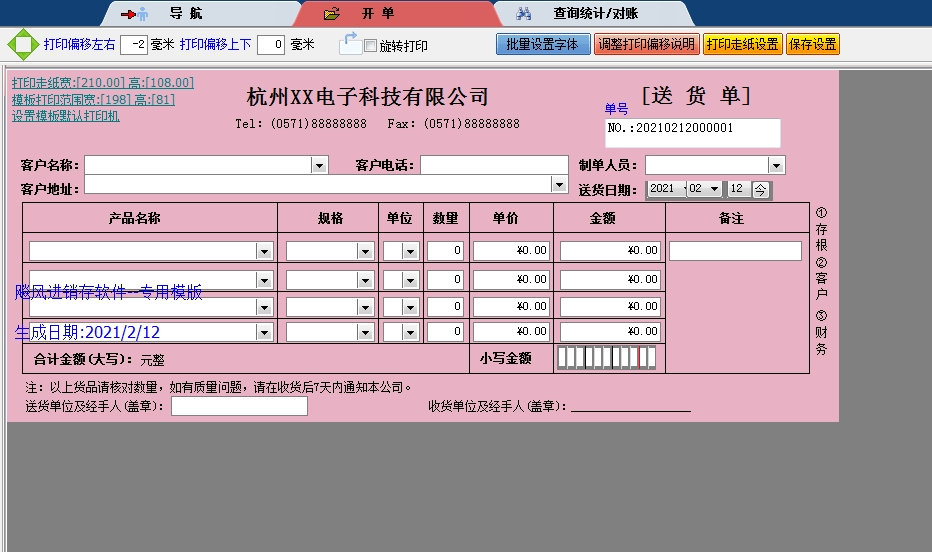Click the rotate print arrow icon

click(349, 43)
